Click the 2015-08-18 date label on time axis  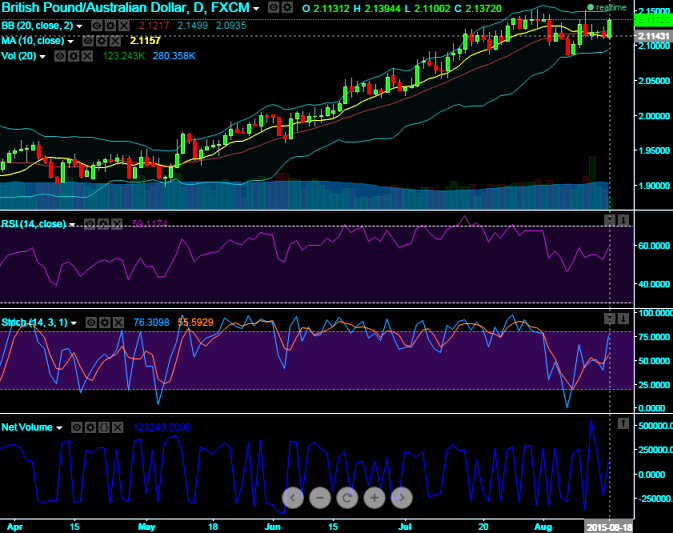tap(609, 527)
